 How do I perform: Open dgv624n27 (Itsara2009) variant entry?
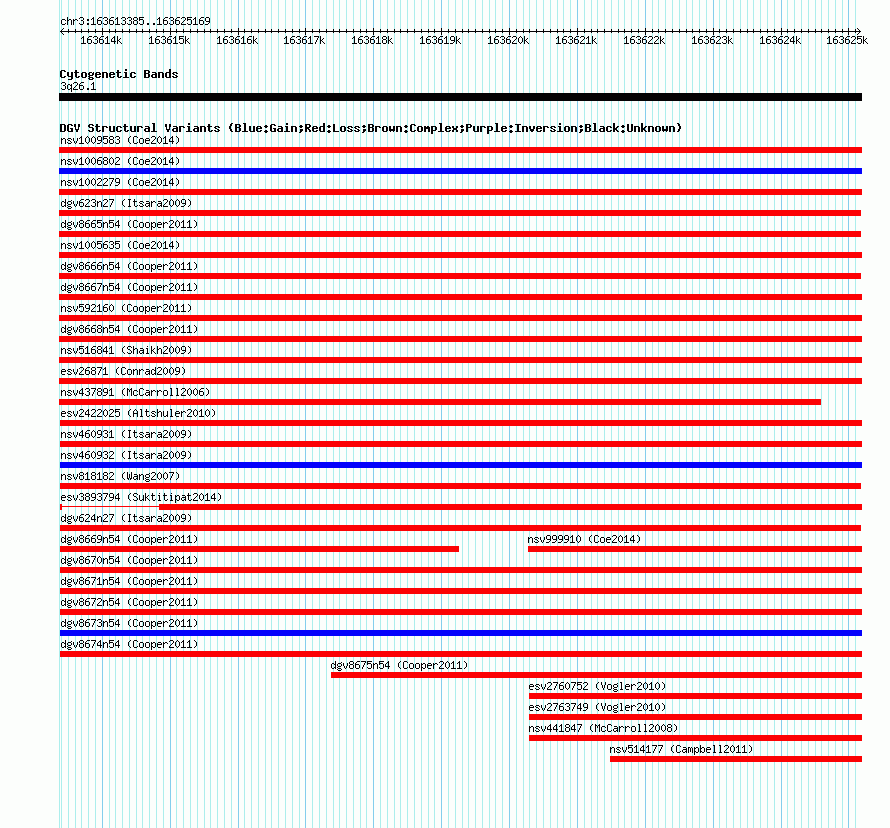click(x=126, y=518)
